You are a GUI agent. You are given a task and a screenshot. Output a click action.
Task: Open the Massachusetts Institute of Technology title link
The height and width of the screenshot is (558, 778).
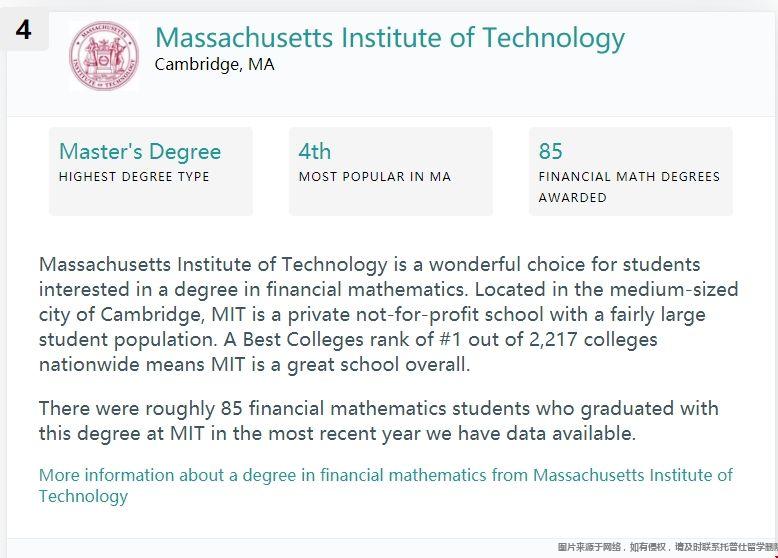(389, 39)
